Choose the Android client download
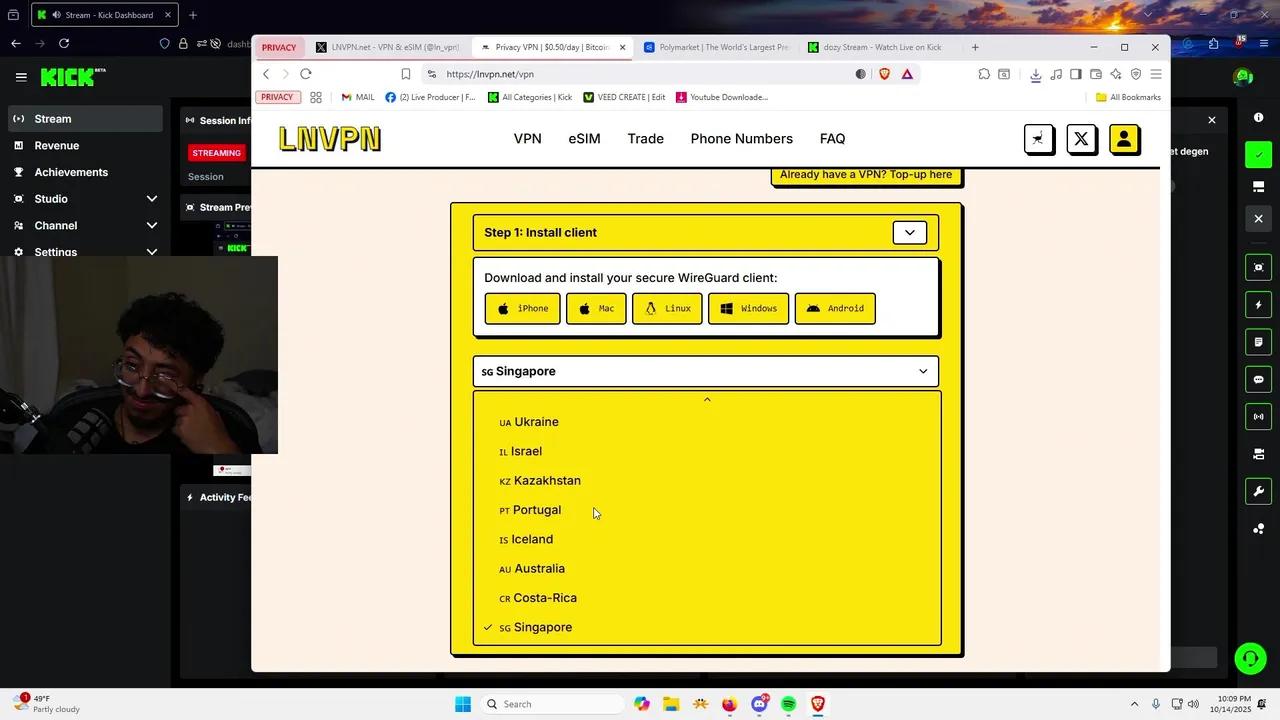This screenshot has height=720, width=1280. [835, 309]
